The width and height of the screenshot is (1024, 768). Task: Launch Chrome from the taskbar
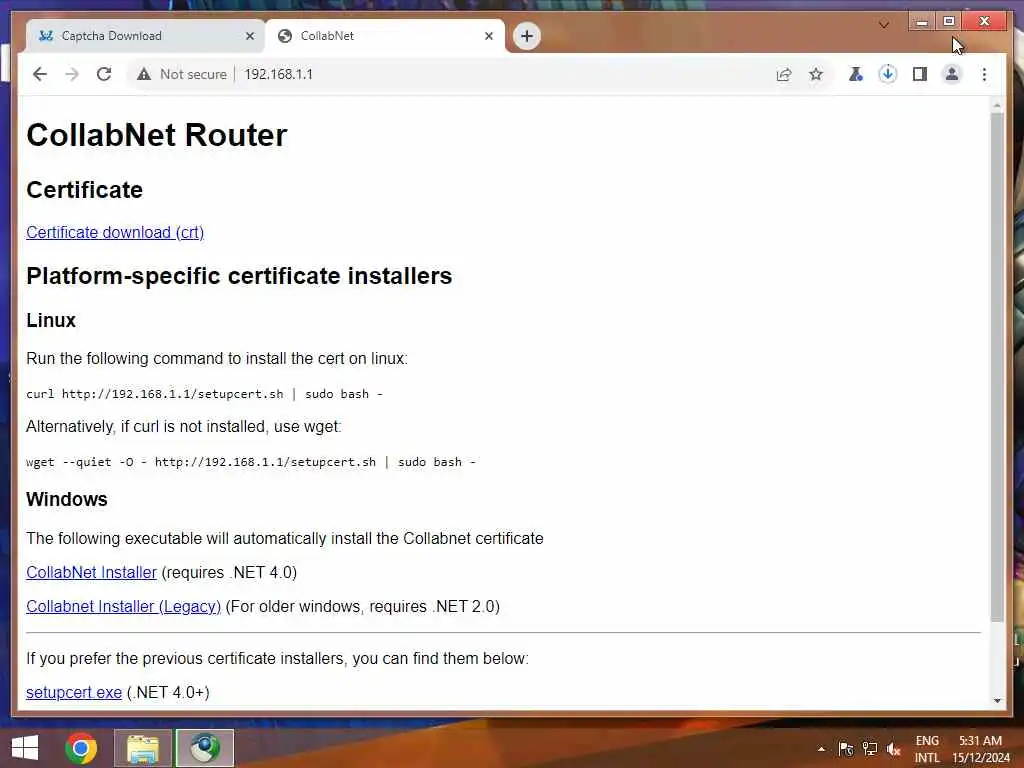click(81, 748)
